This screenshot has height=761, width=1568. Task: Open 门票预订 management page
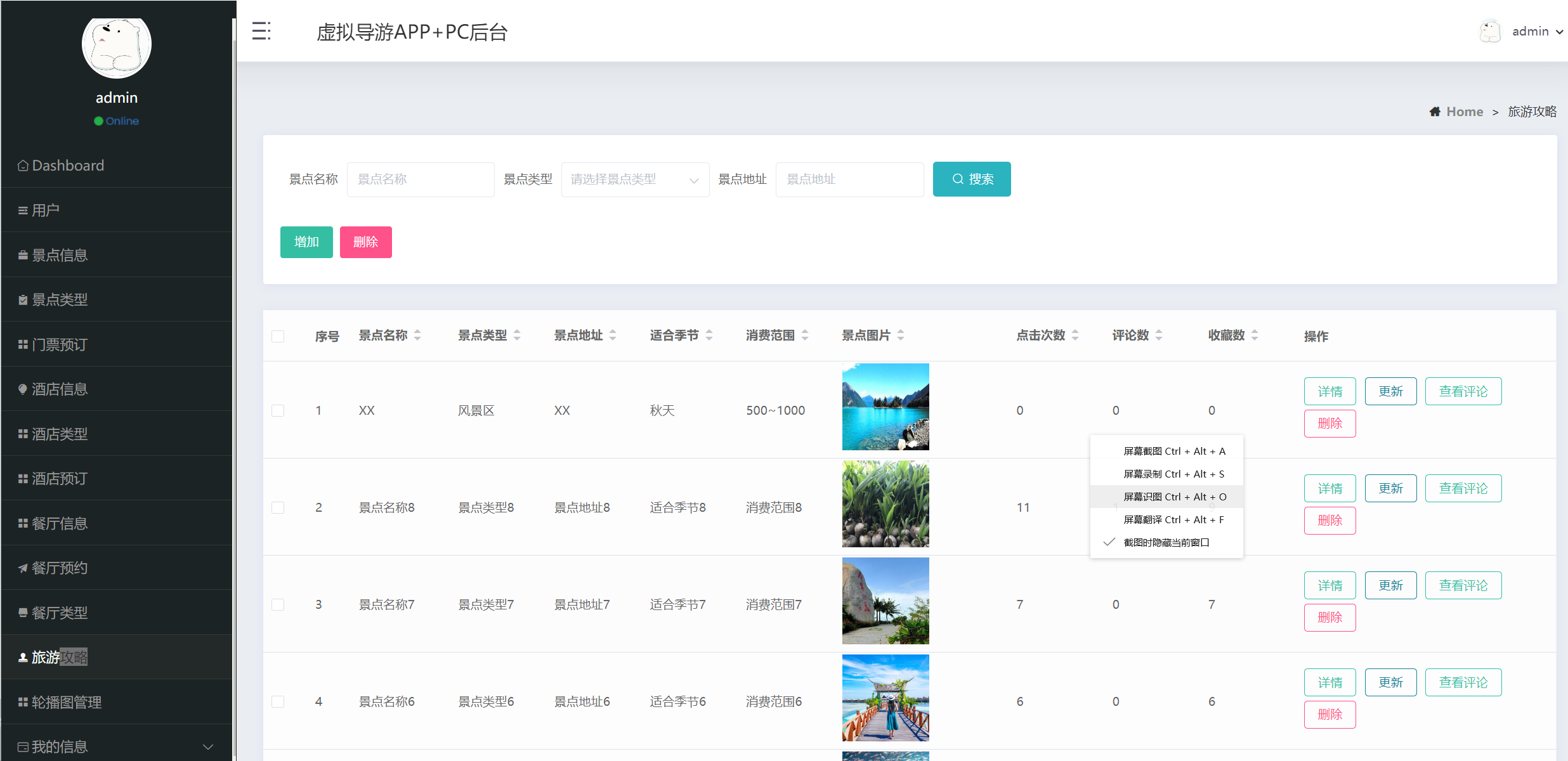coord(60,344)
